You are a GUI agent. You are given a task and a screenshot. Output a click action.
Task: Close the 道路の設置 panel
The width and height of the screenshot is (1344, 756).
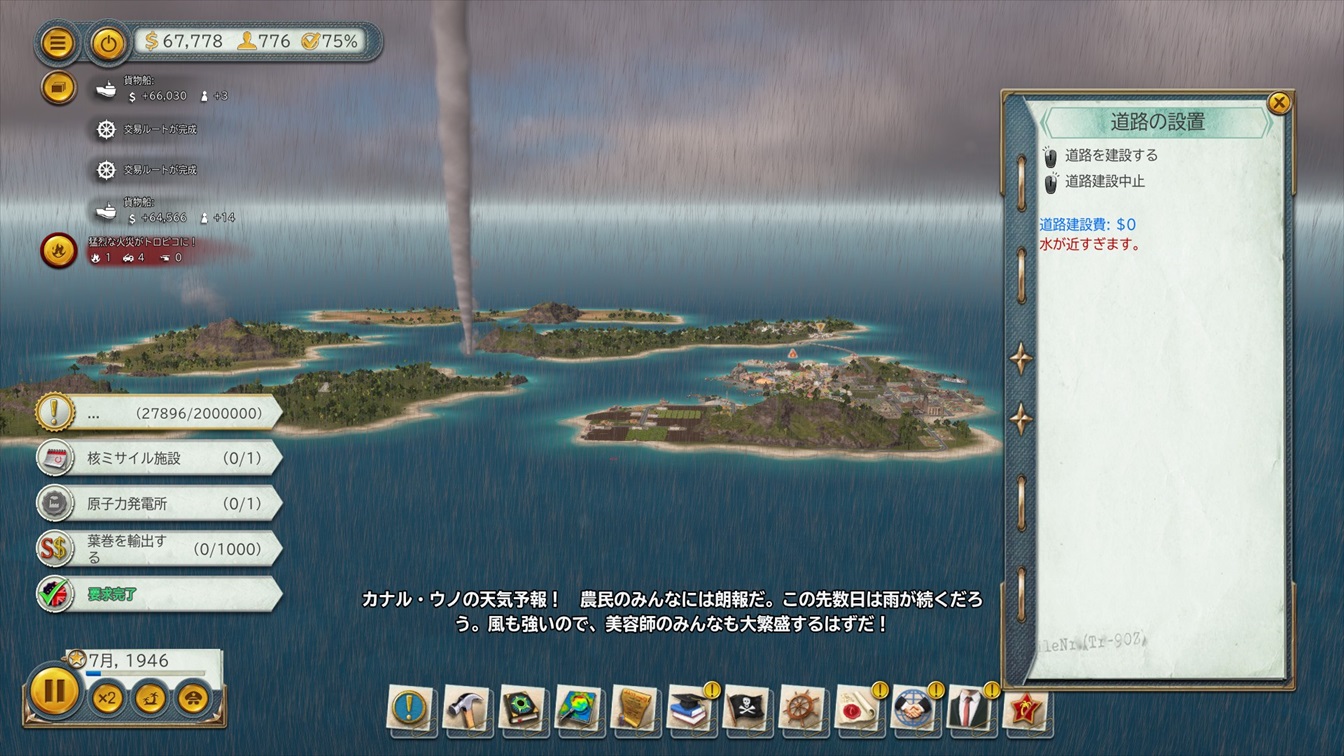1278,102
